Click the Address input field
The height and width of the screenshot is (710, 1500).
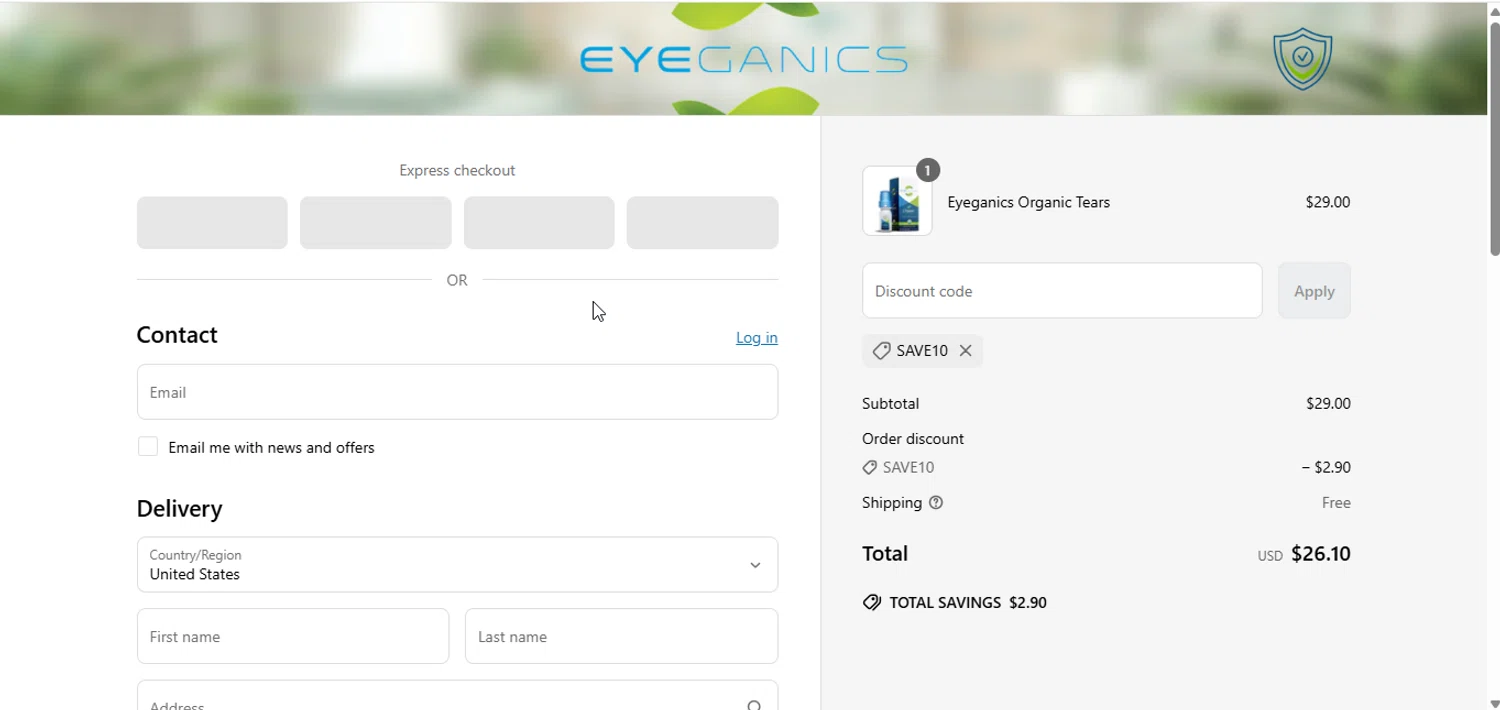[457, 696]
